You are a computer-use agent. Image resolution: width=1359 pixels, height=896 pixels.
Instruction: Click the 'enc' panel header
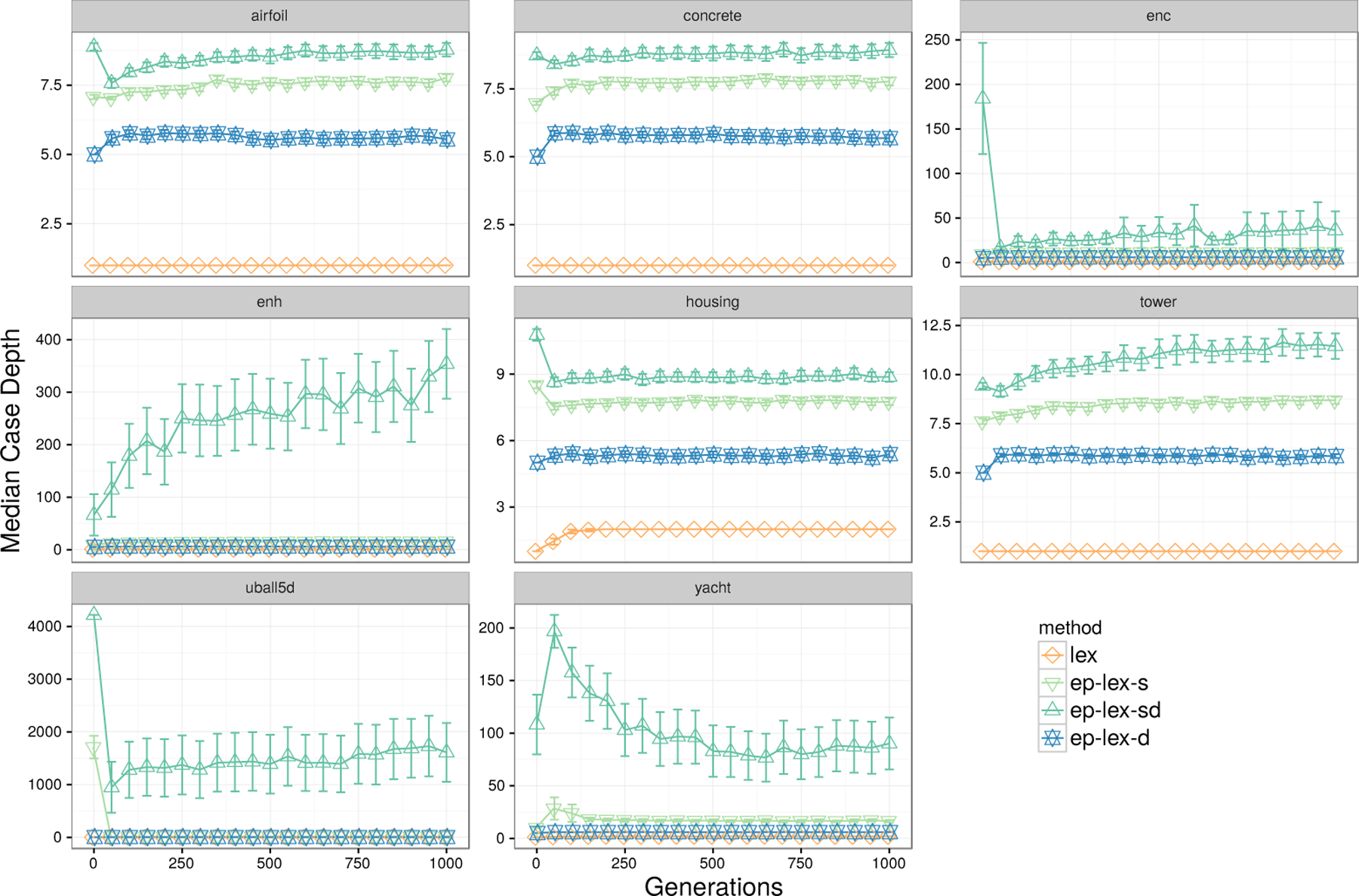[1158, 16]
